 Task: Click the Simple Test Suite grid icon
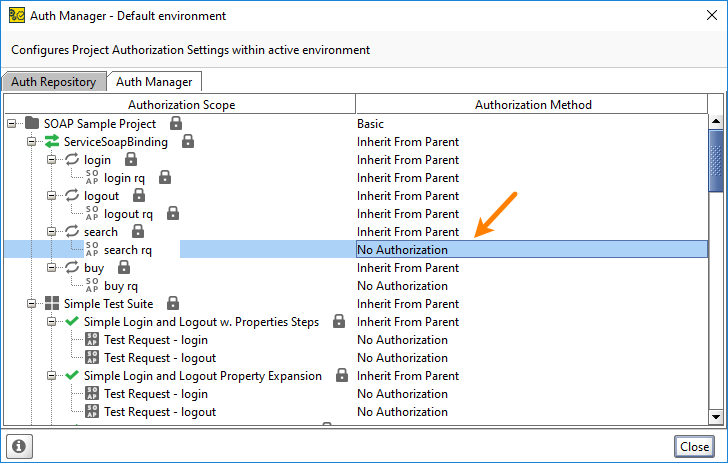point(52,303)
